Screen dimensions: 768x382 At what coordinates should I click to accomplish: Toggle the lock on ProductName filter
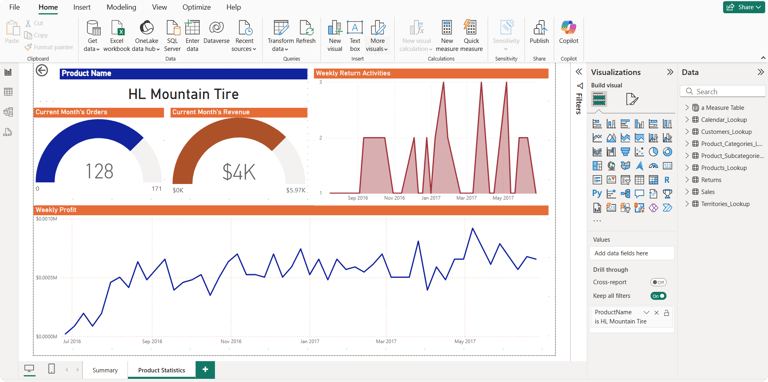tap(666, 312)
